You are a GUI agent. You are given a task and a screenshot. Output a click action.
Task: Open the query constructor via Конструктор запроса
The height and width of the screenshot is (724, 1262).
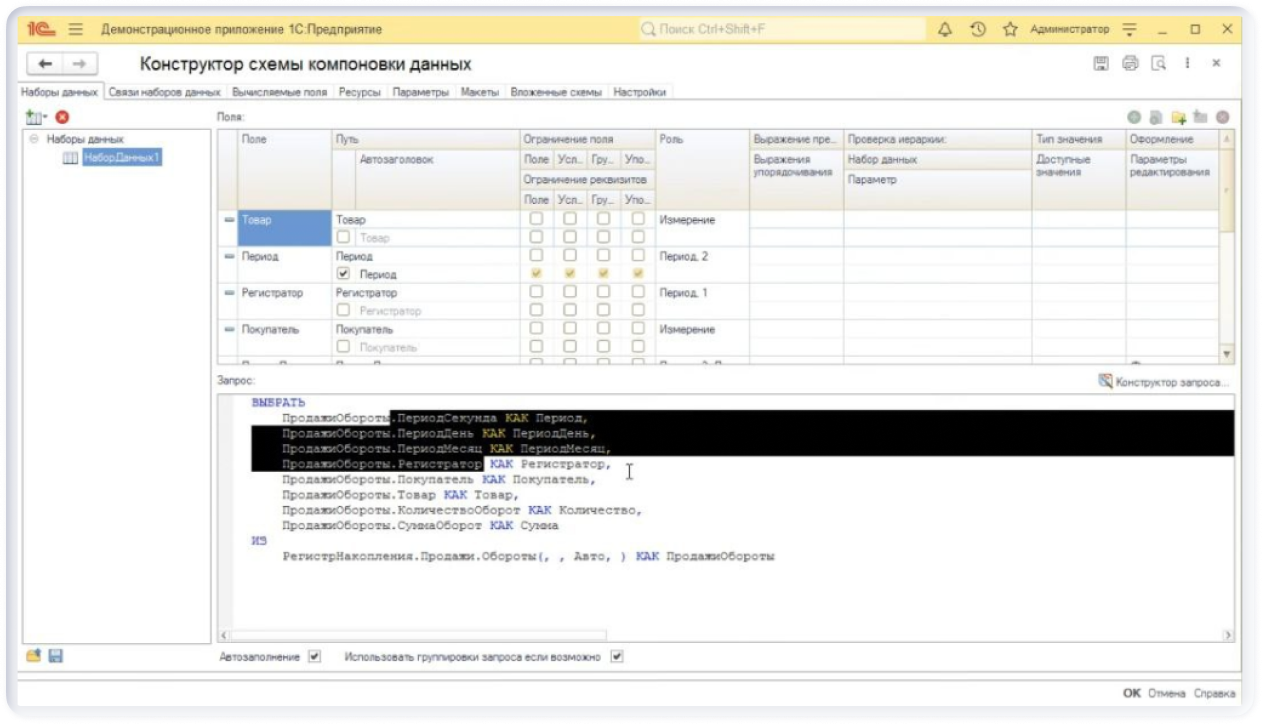1164,382
